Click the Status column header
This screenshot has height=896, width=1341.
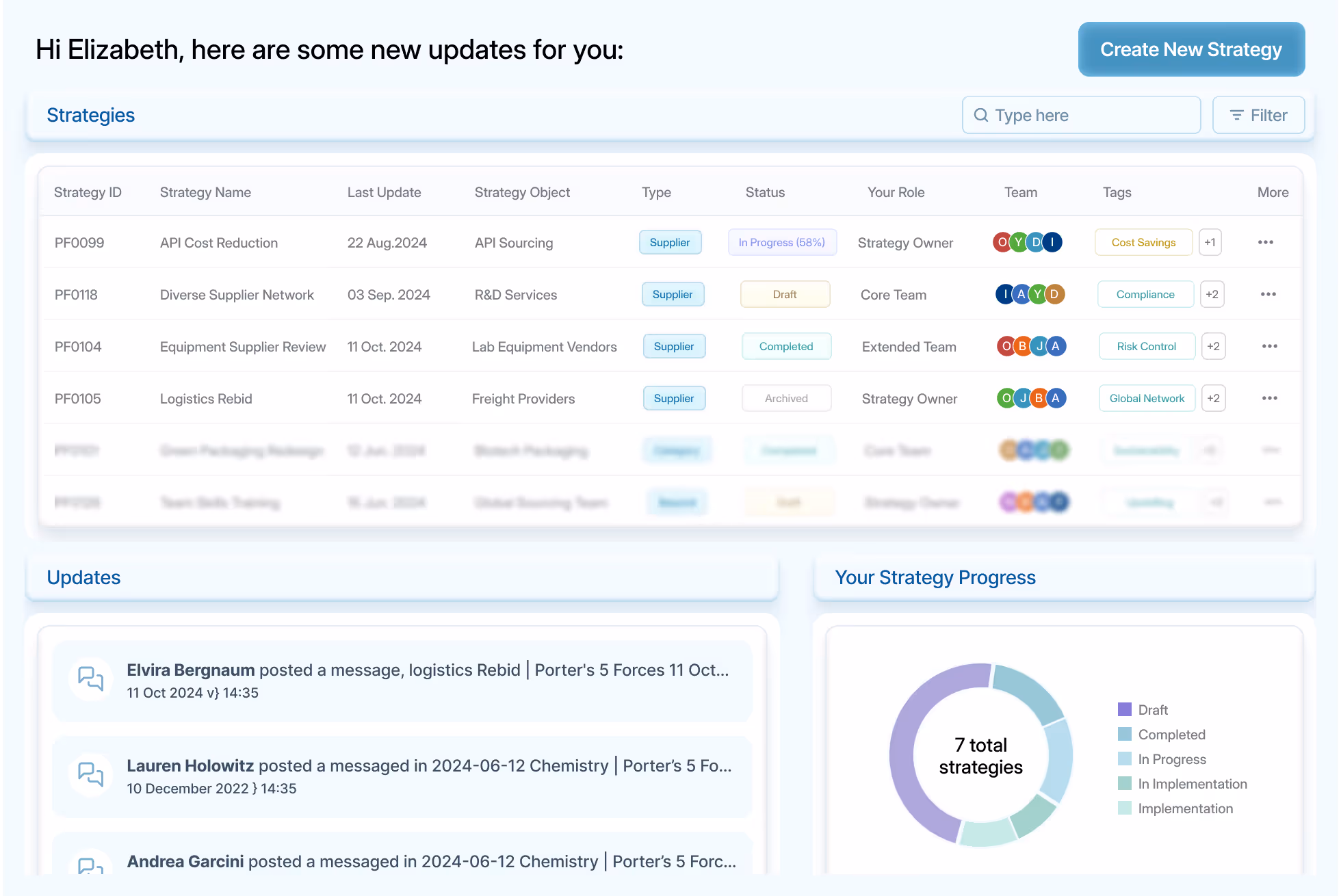765,192
